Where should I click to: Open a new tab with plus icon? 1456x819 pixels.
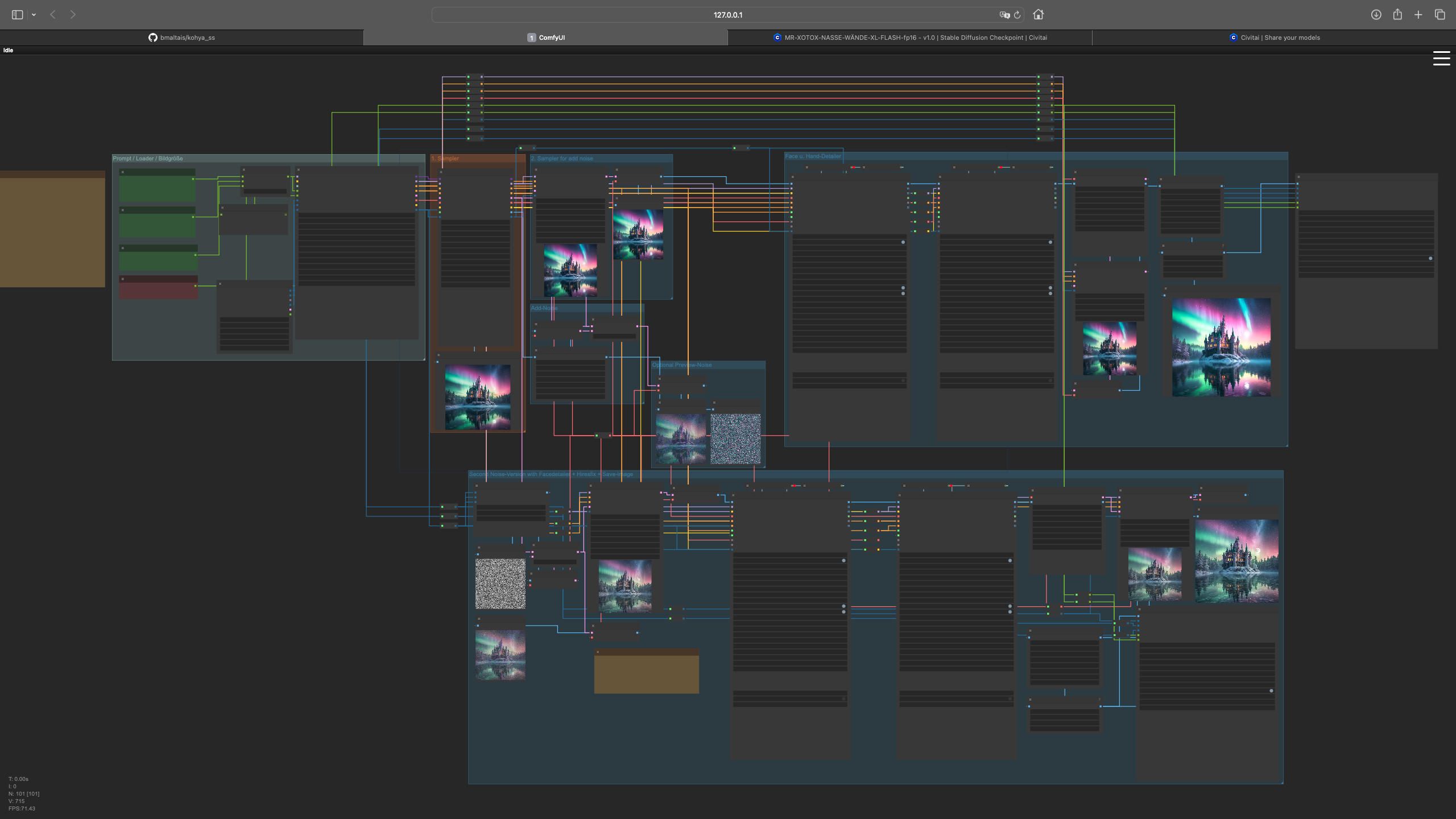point(1418,15)
